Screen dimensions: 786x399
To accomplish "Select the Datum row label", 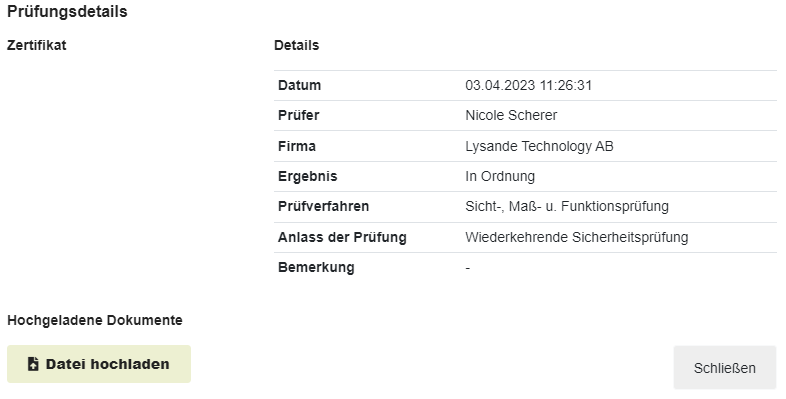I will point(299,85).
